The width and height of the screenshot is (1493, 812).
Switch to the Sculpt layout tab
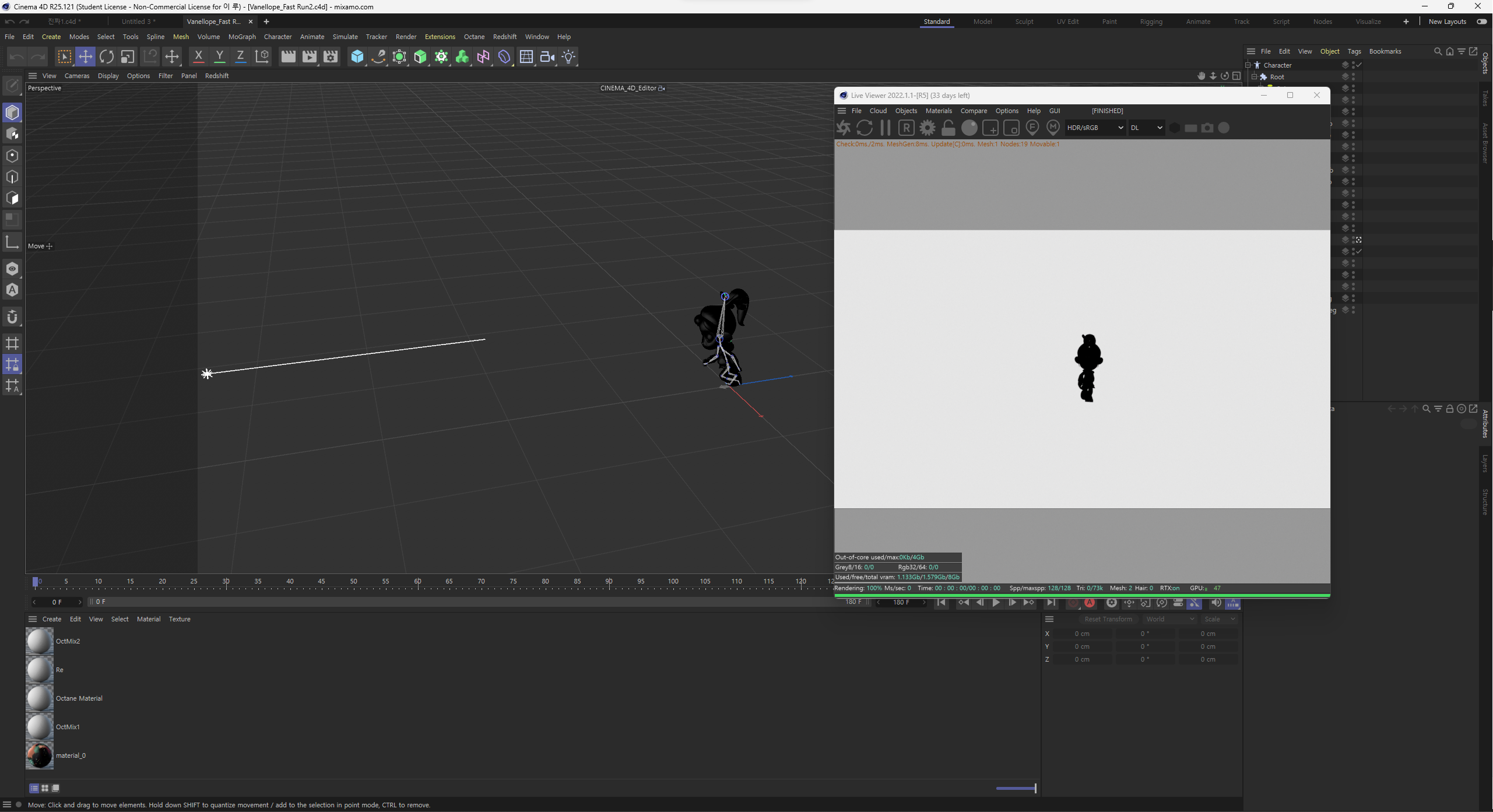click(x=1024, y=22)
